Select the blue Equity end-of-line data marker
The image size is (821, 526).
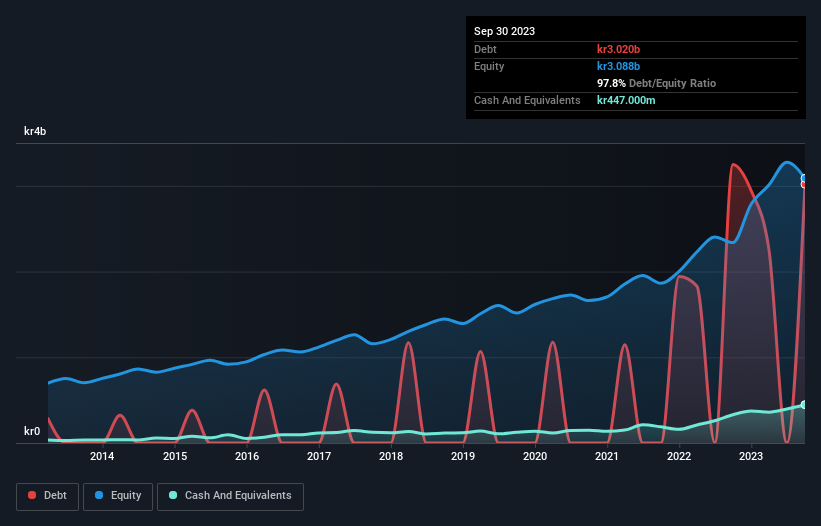click(x=804, y=178)
